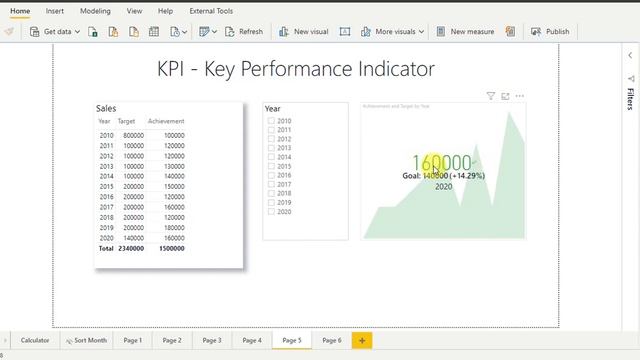This screenshot has height=360, width=640.
Task: Open the View ribbon tab
Action: (x=134, y=11)
